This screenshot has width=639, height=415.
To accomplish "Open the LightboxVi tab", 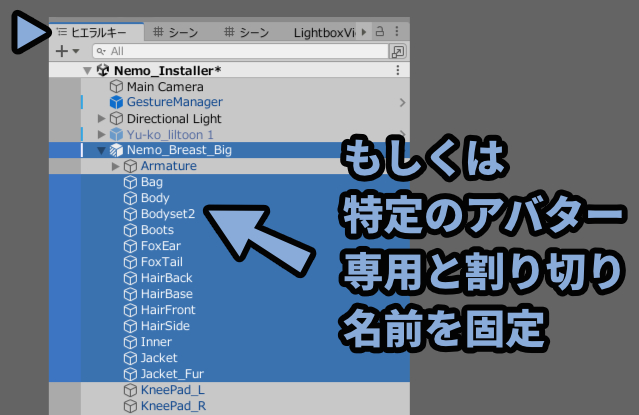I will point(324,33).
